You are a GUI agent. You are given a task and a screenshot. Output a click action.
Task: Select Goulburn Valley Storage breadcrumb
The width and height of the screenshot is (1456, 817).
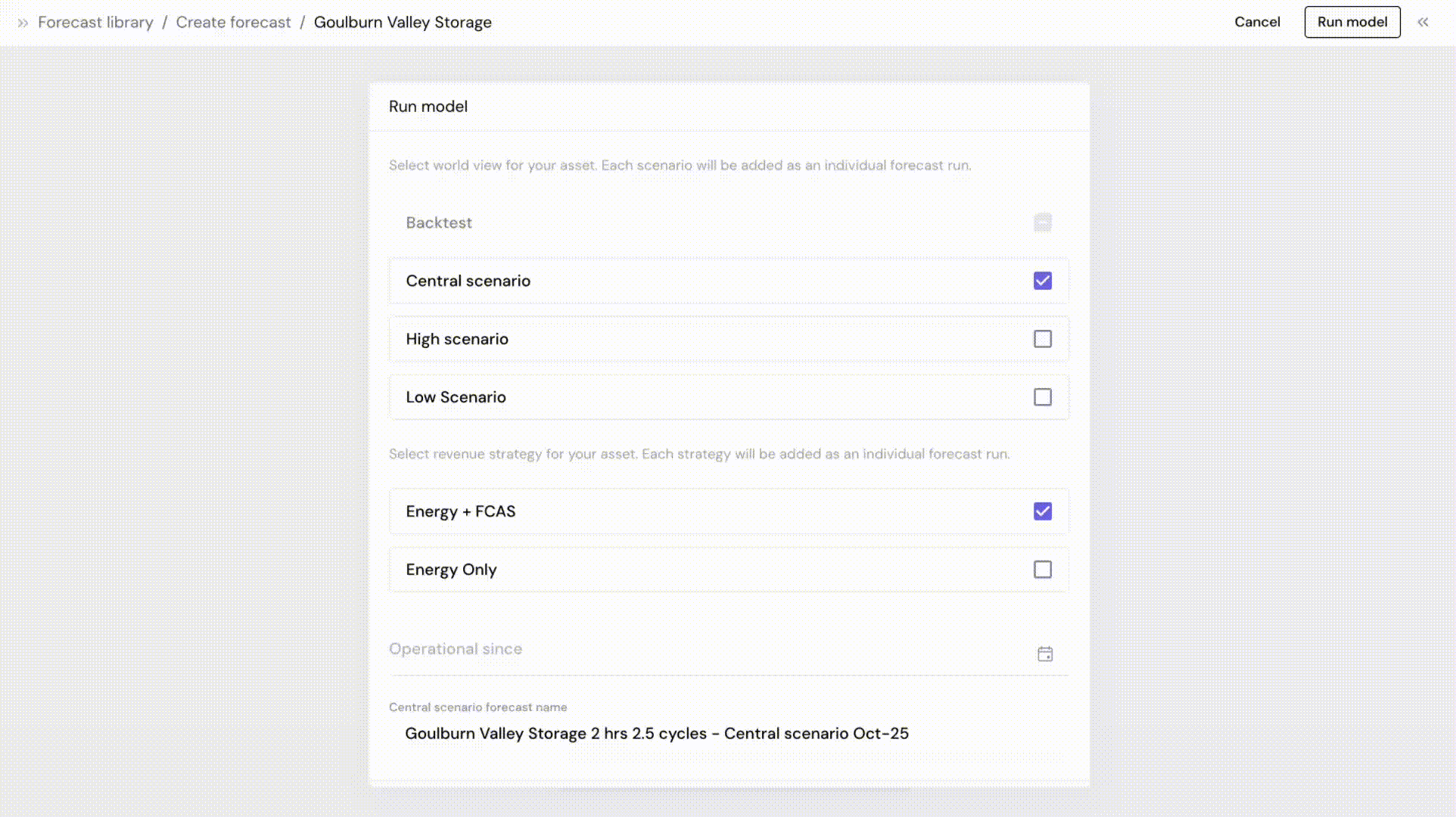[403, 23]
